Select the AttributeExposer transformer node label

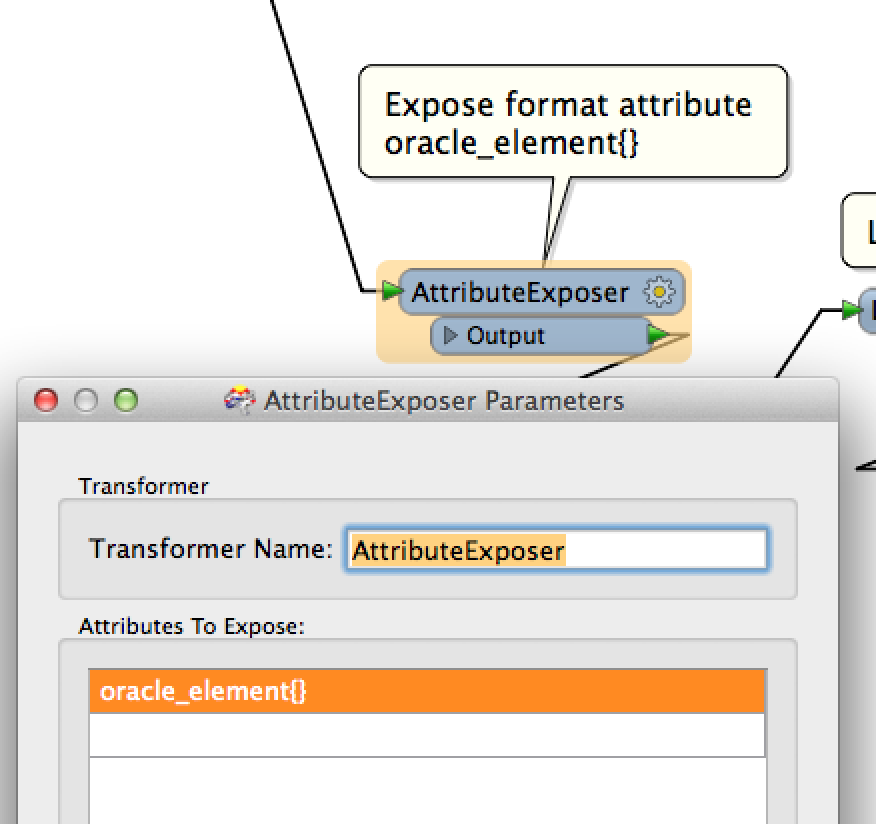click(520, 293)
